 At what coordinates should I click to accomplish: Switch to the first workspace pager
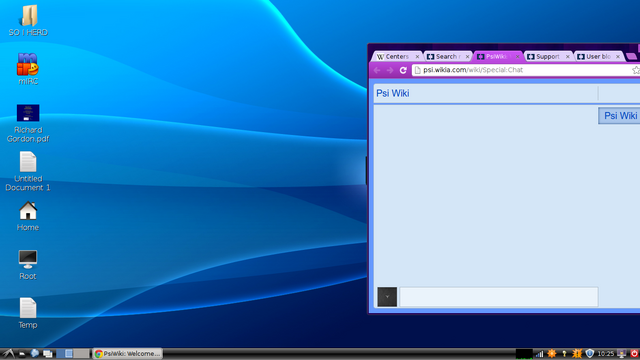pos(64,353)
